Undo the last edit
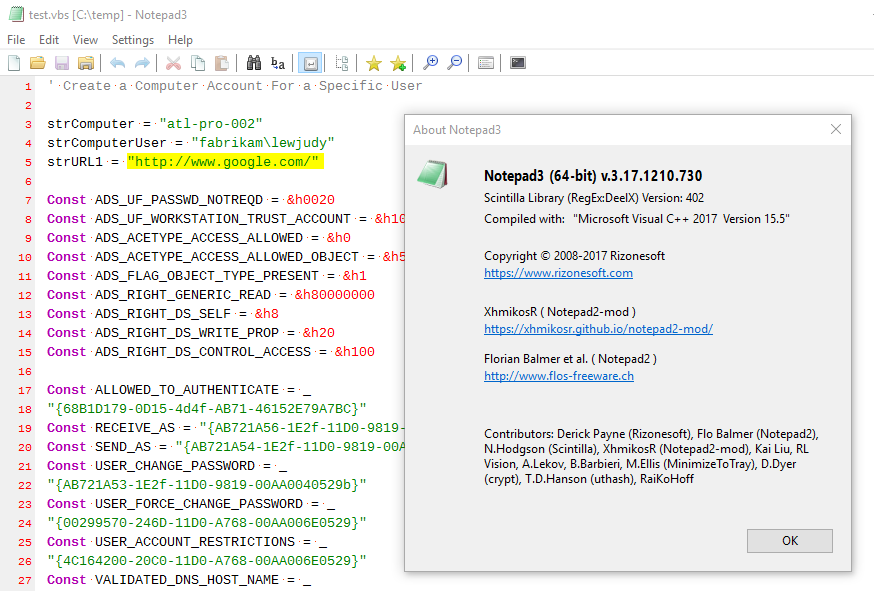 [117, 62]
